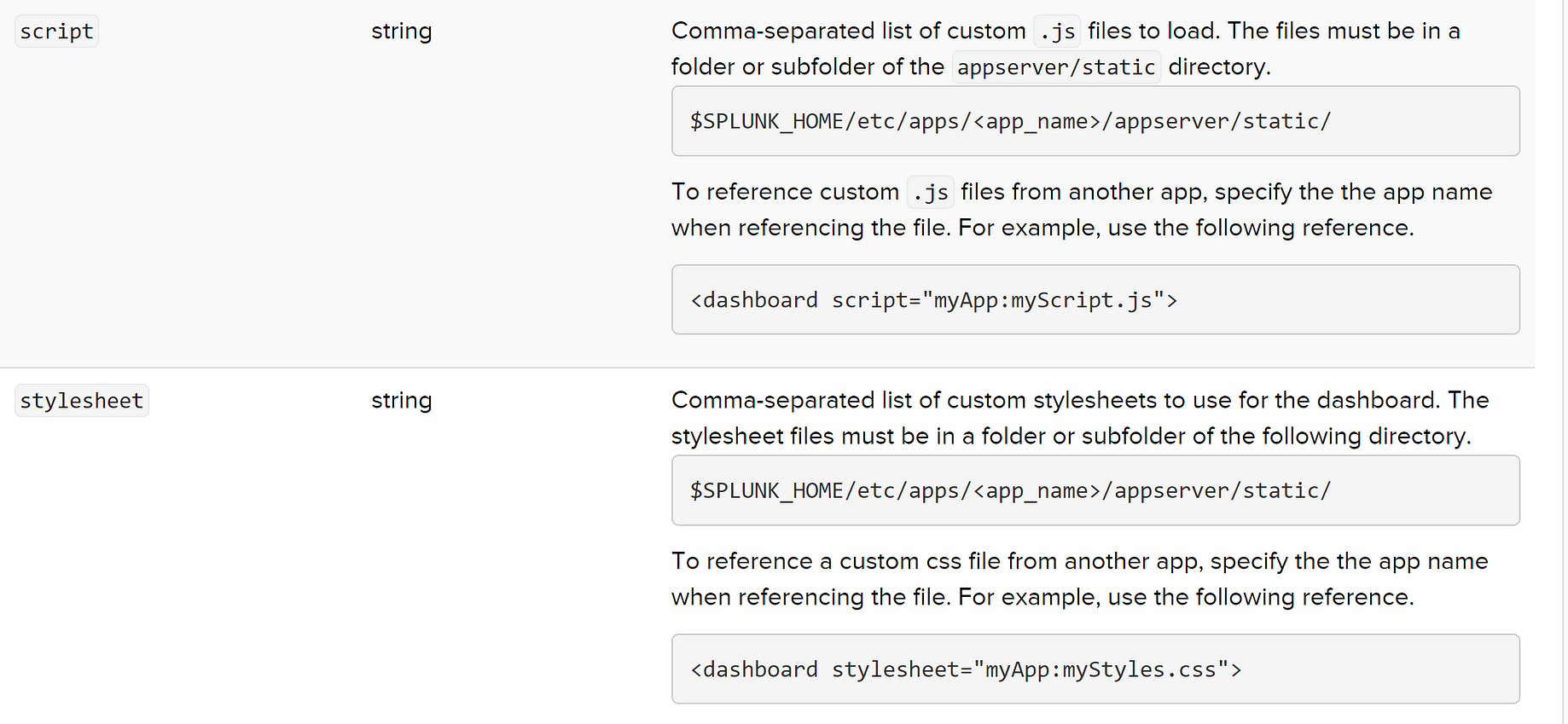Click the string type in stylesheet row

pyautogui.click(x=401, y=401)
